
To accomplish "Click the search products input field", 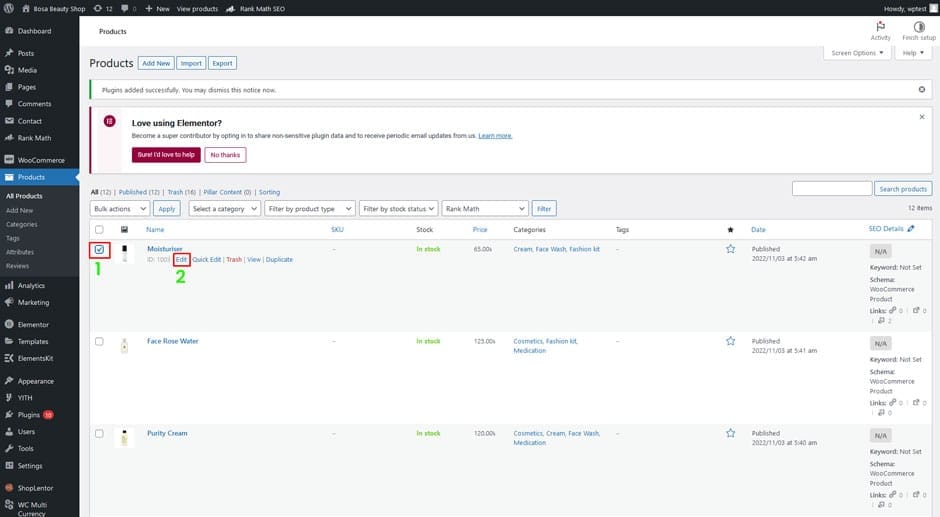I will (831, 188).
